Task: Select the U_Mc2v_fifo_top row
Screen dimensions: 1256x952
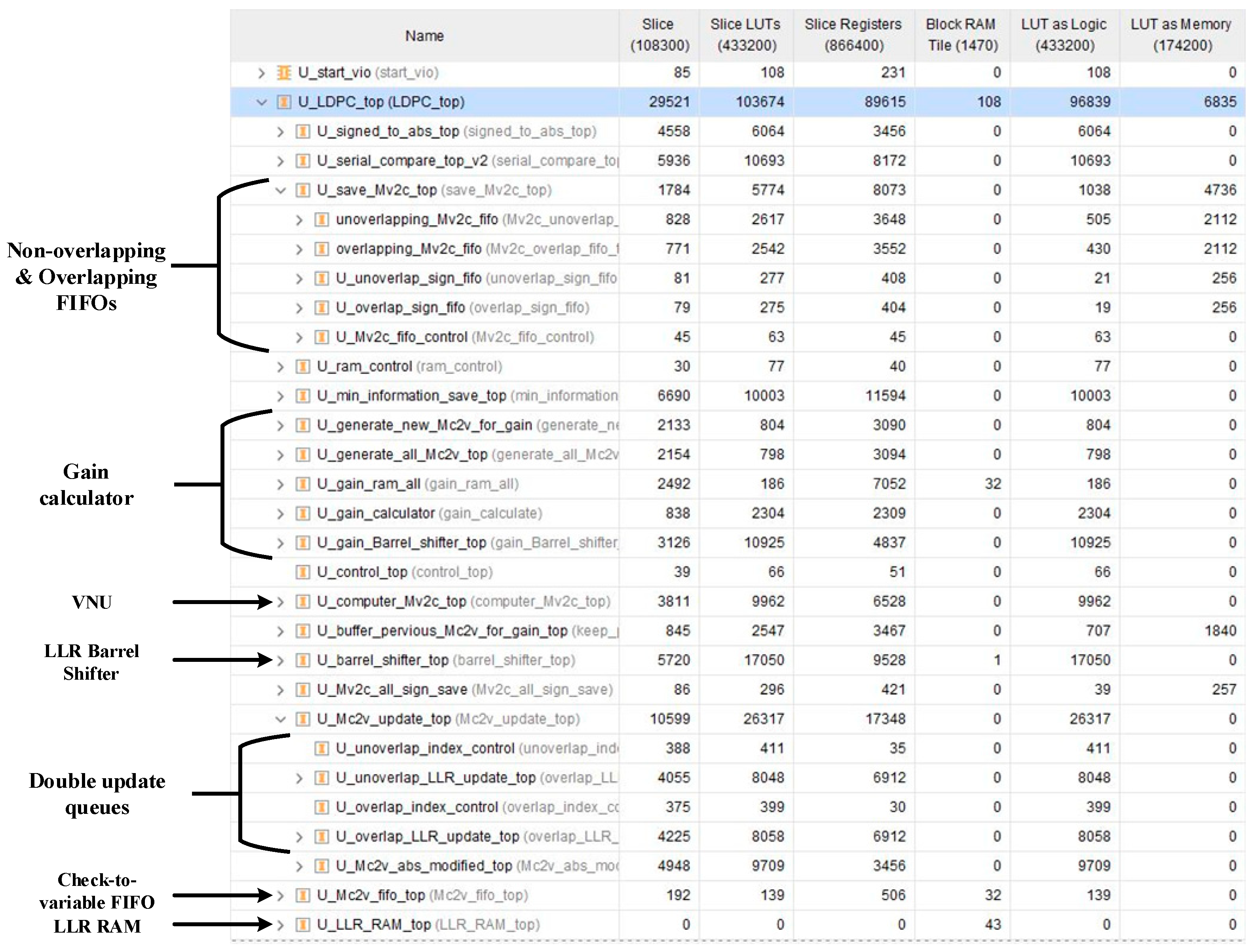Action: click(370, 895)
